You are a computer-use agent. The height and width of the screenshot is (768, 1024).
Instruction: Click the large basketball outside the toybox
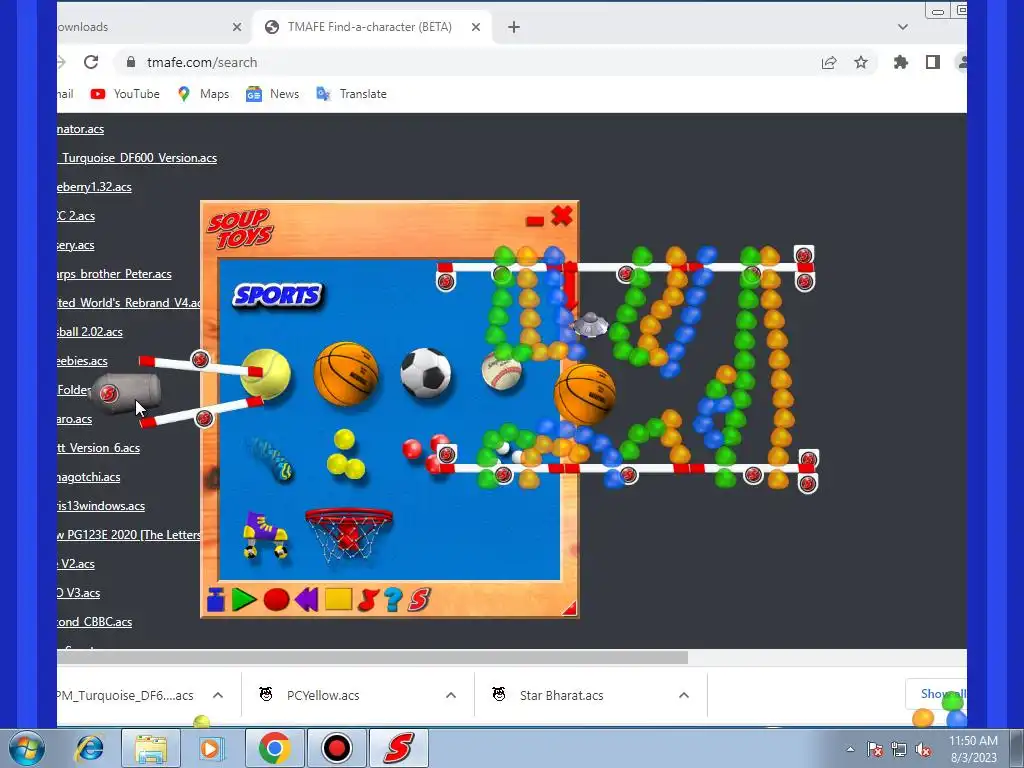pyautogui.click(x=584, y=395)
